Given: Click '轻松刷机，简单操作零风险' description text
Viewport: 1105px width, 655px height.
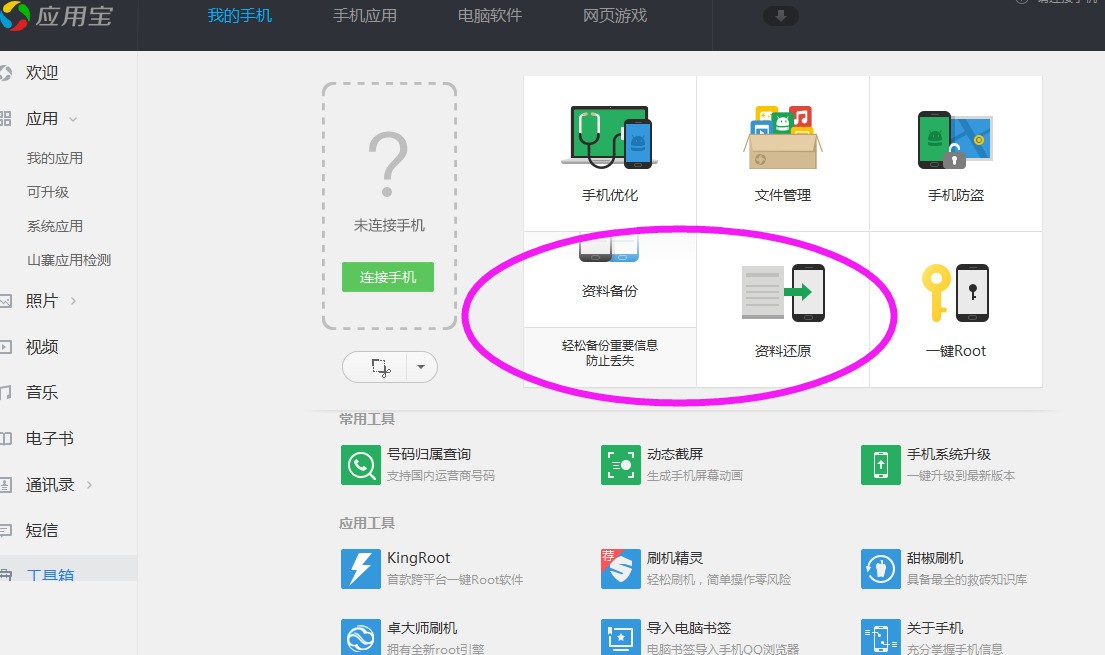Looking at the screenshot, I should coord(719,580).
